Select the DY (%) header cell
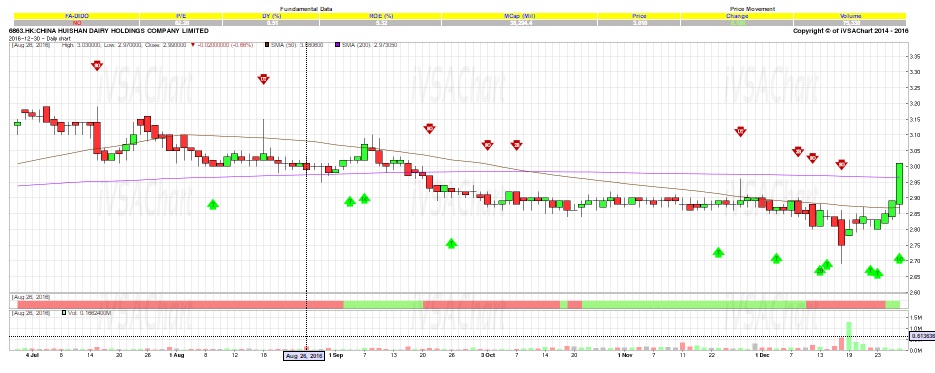The image size is (935, 373). point(271,15)
